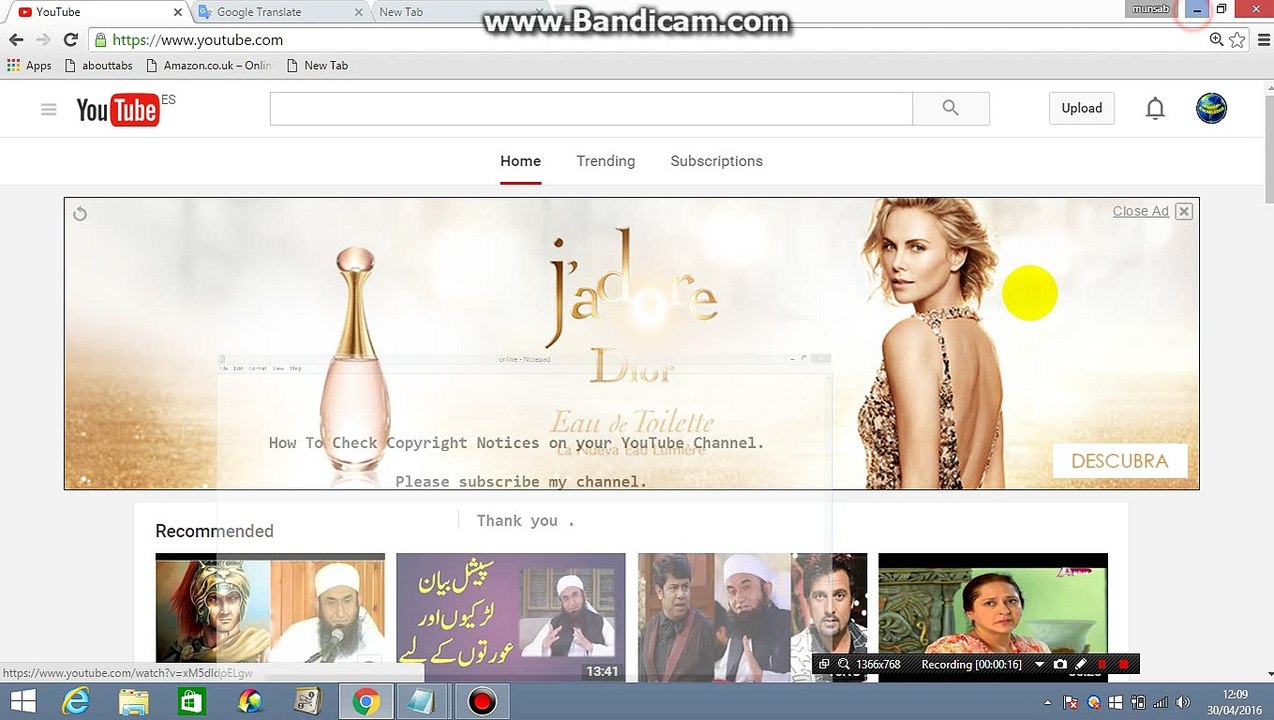This screenshot has width=1274, height=720.
Task: Click the browser back arrow
Action: tap(16, 40)
